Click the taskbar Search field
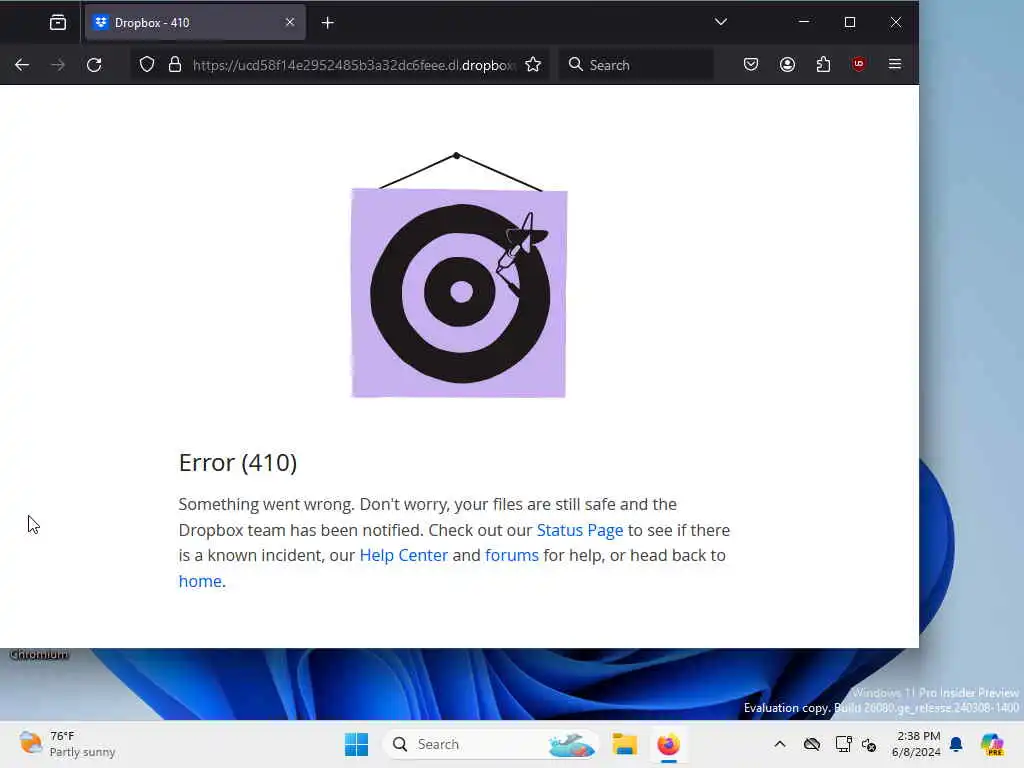 [x=490, y=744]
